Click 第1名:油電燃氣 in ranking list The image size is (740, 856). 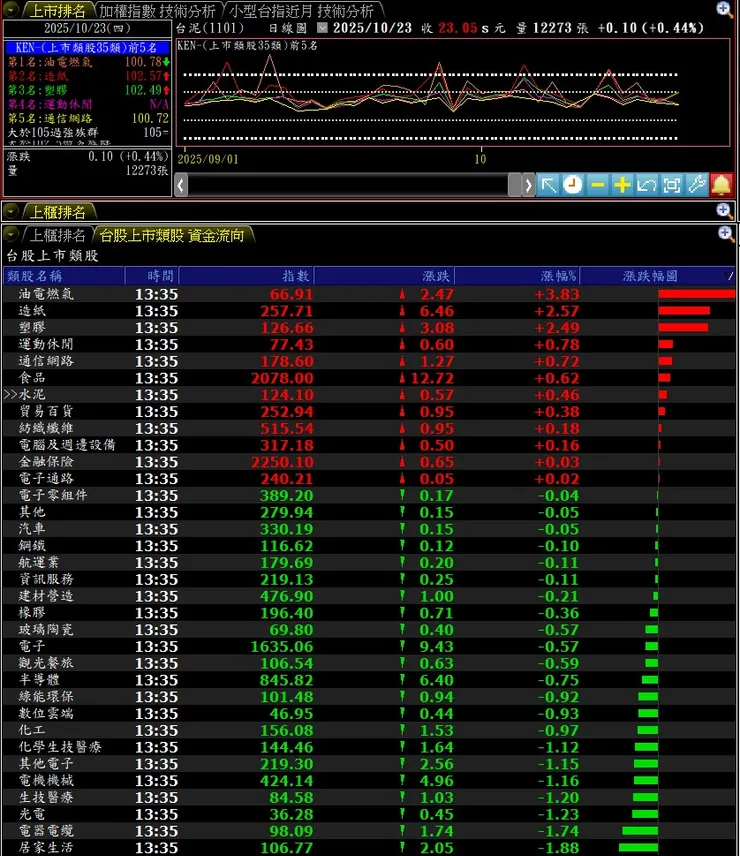pyautogui.click(x=87, y=62)
